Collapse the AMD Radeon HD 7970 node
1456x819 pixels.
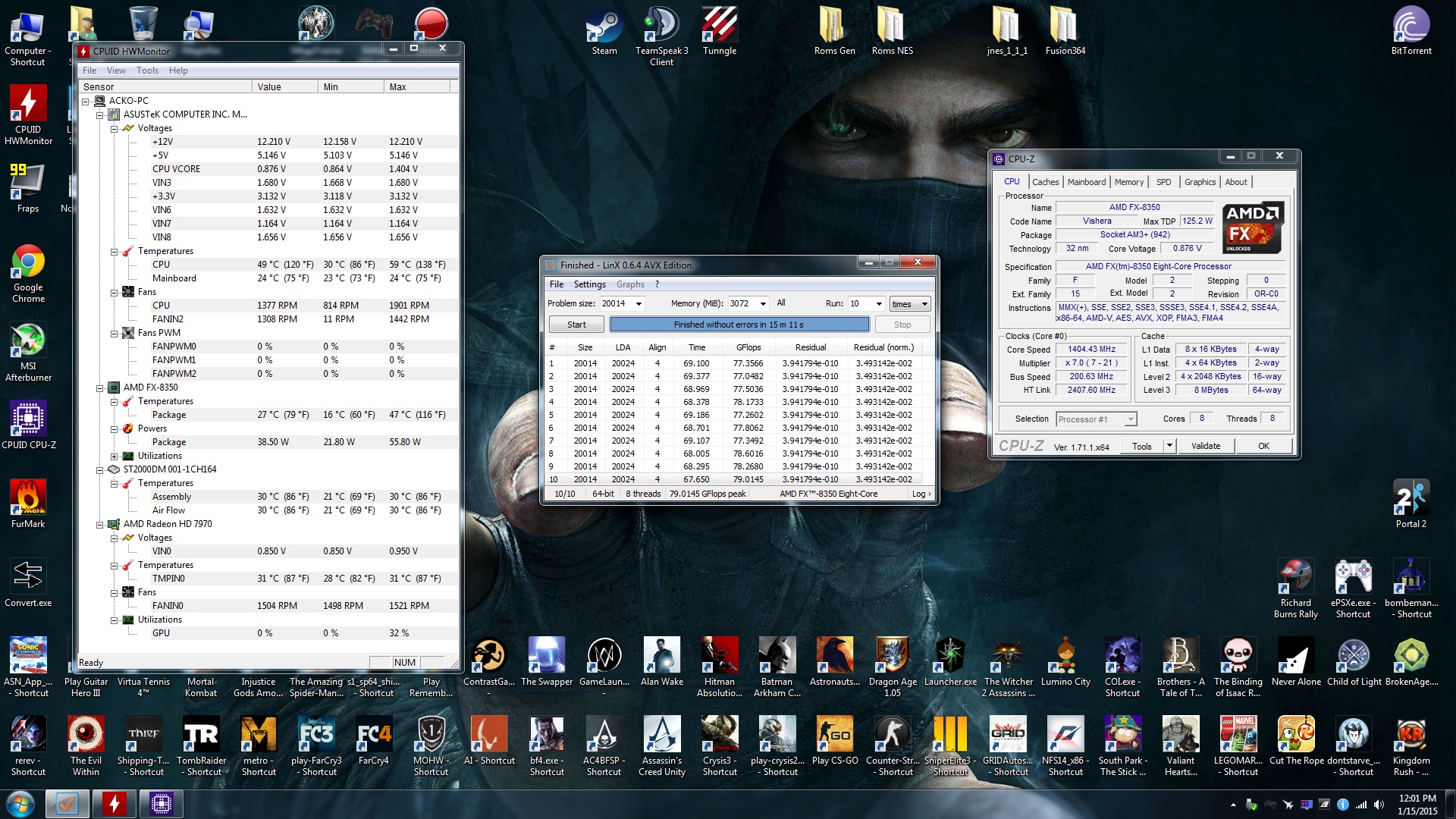point(99,524)
